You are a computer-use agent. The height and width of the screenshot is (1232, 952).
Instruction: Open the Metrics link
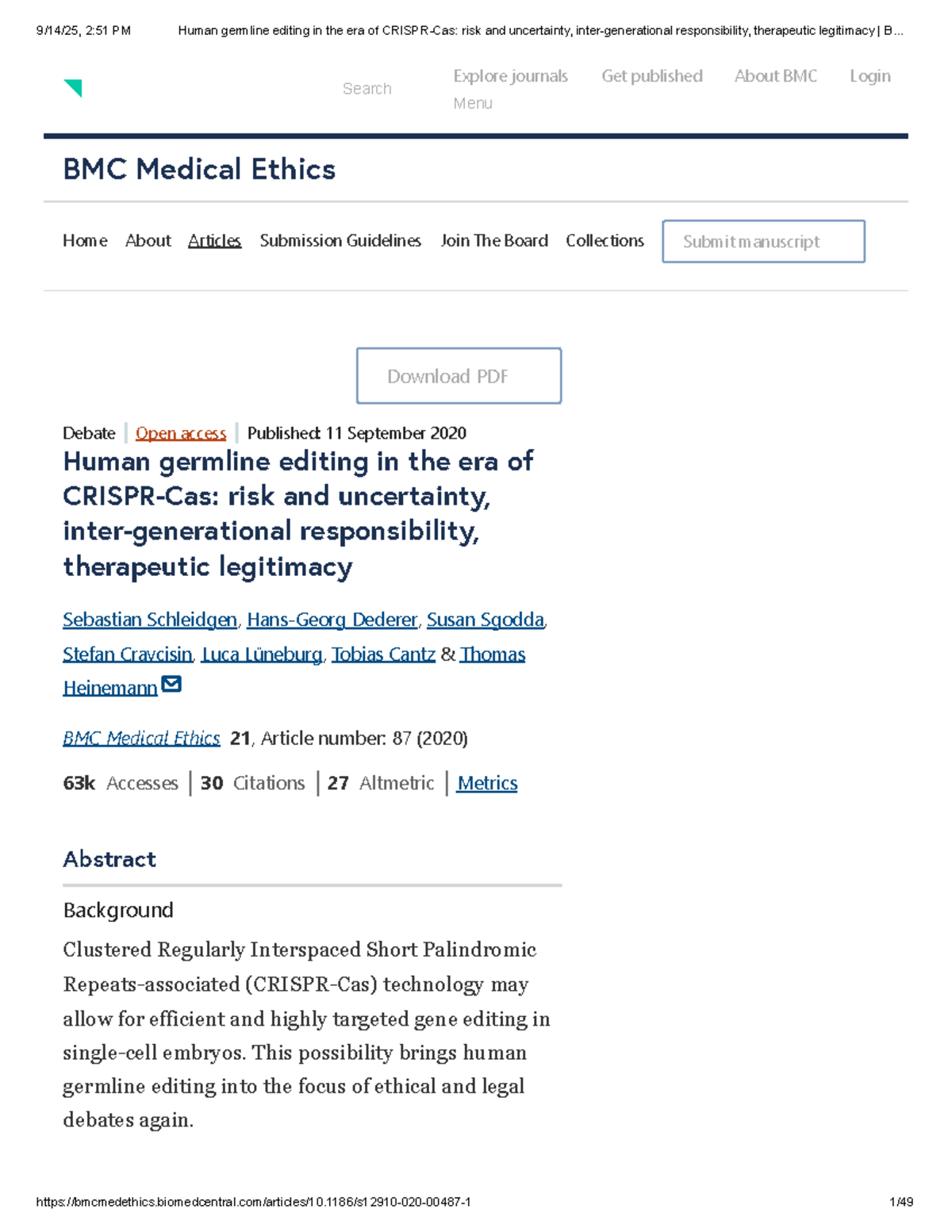point(486,783)
